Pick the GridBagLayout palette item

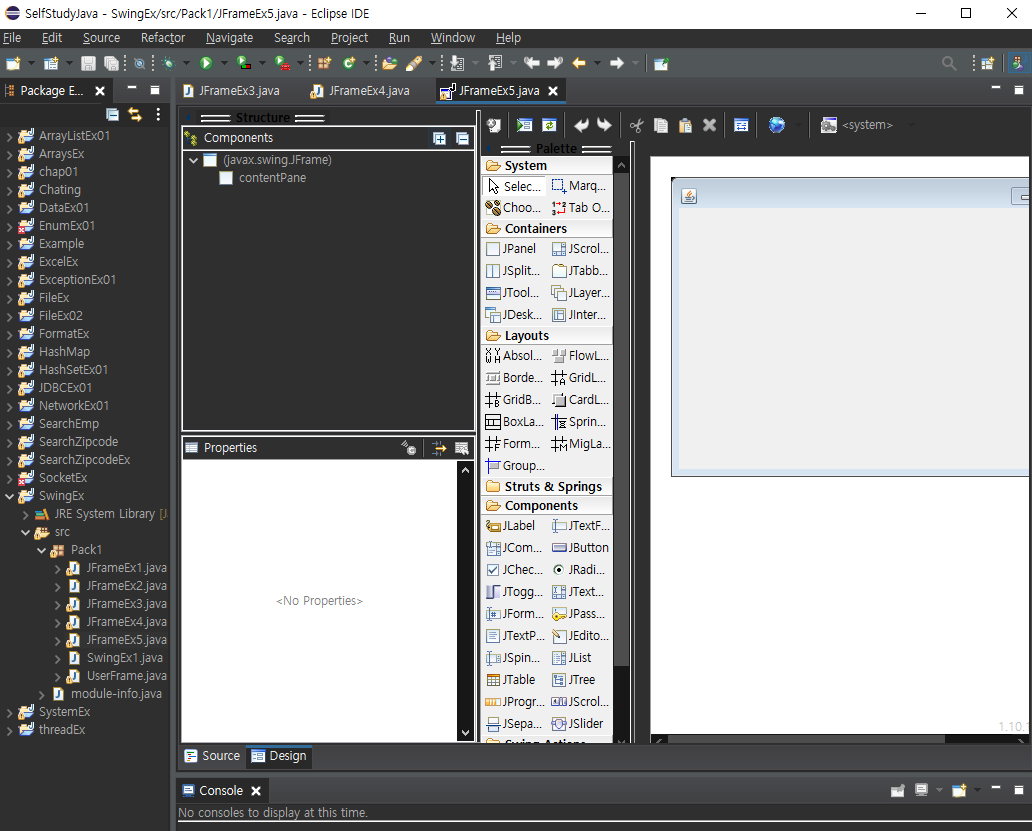click(513, 400)
